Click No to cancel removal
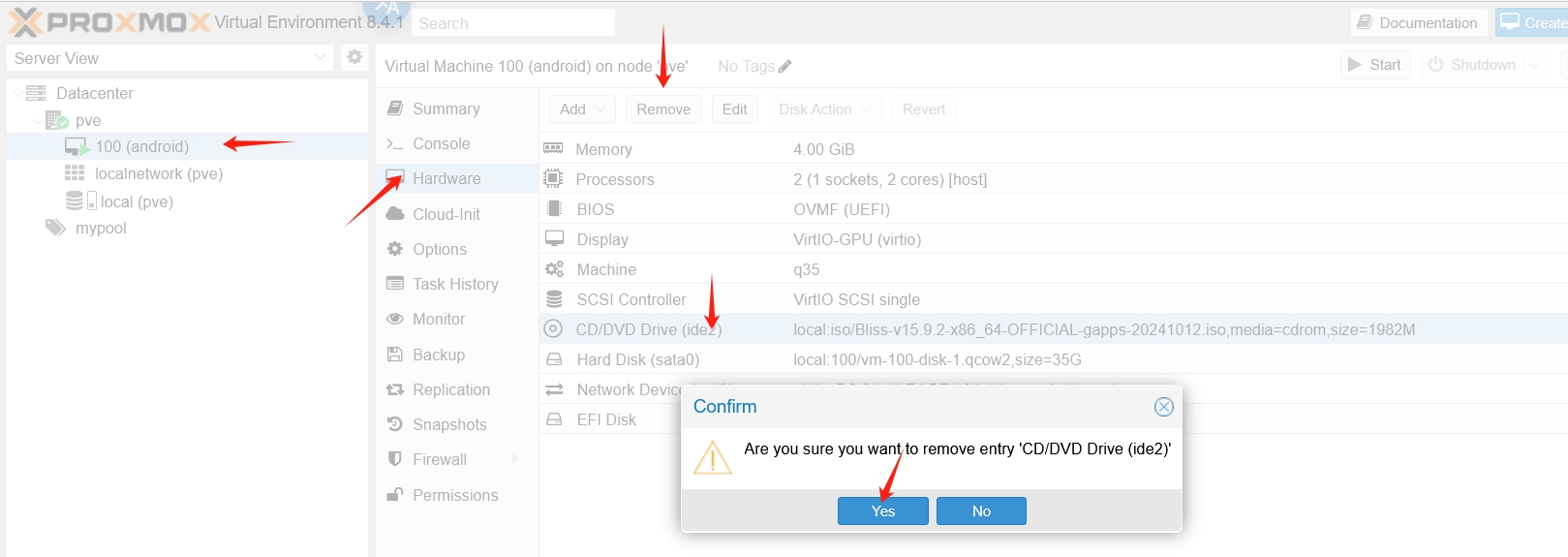 coord(981,511)
